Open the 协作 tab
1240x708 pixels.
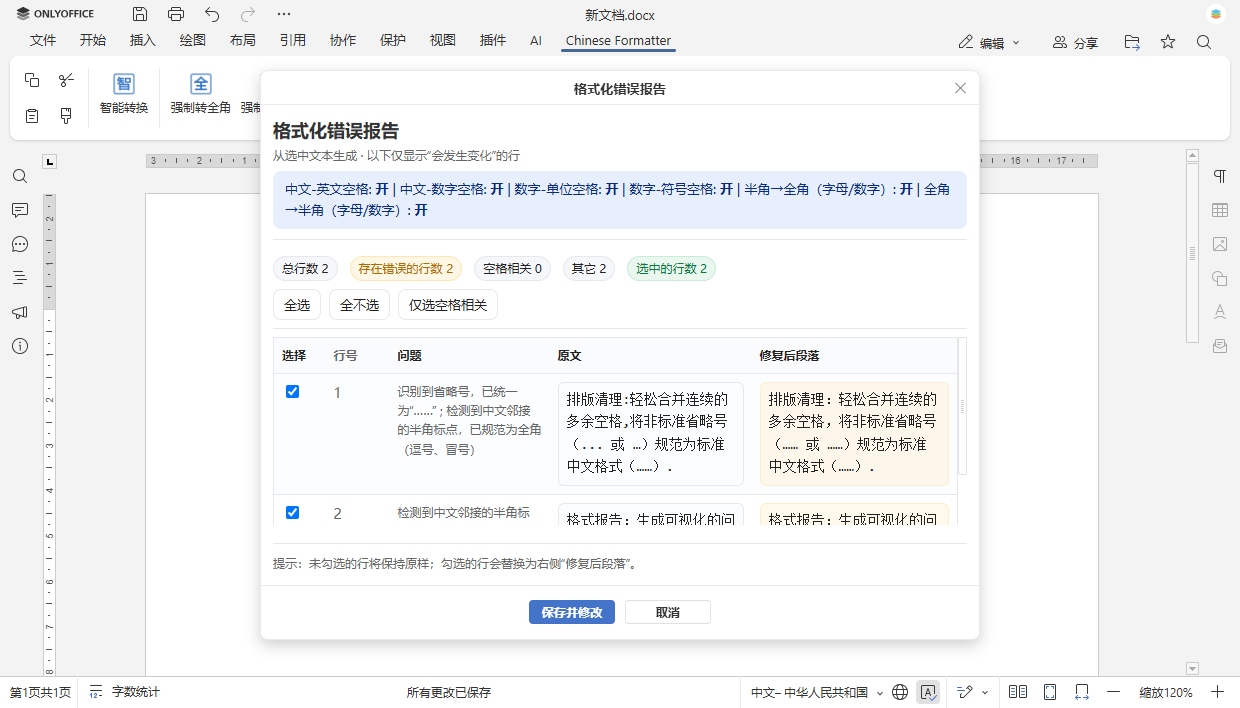tap(343, 41)
